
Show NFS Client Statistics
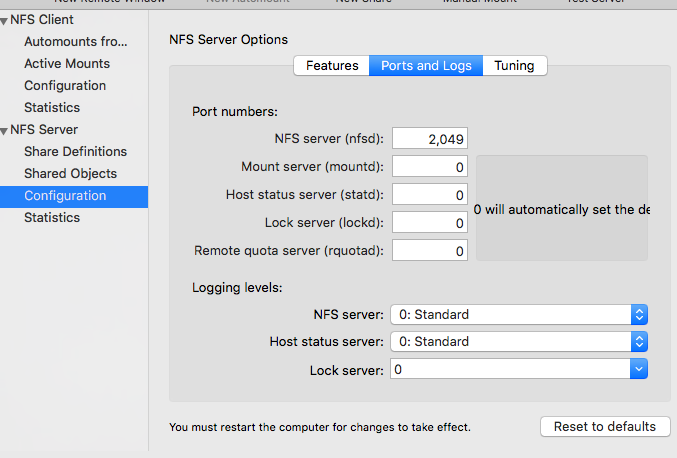[52, 107]
